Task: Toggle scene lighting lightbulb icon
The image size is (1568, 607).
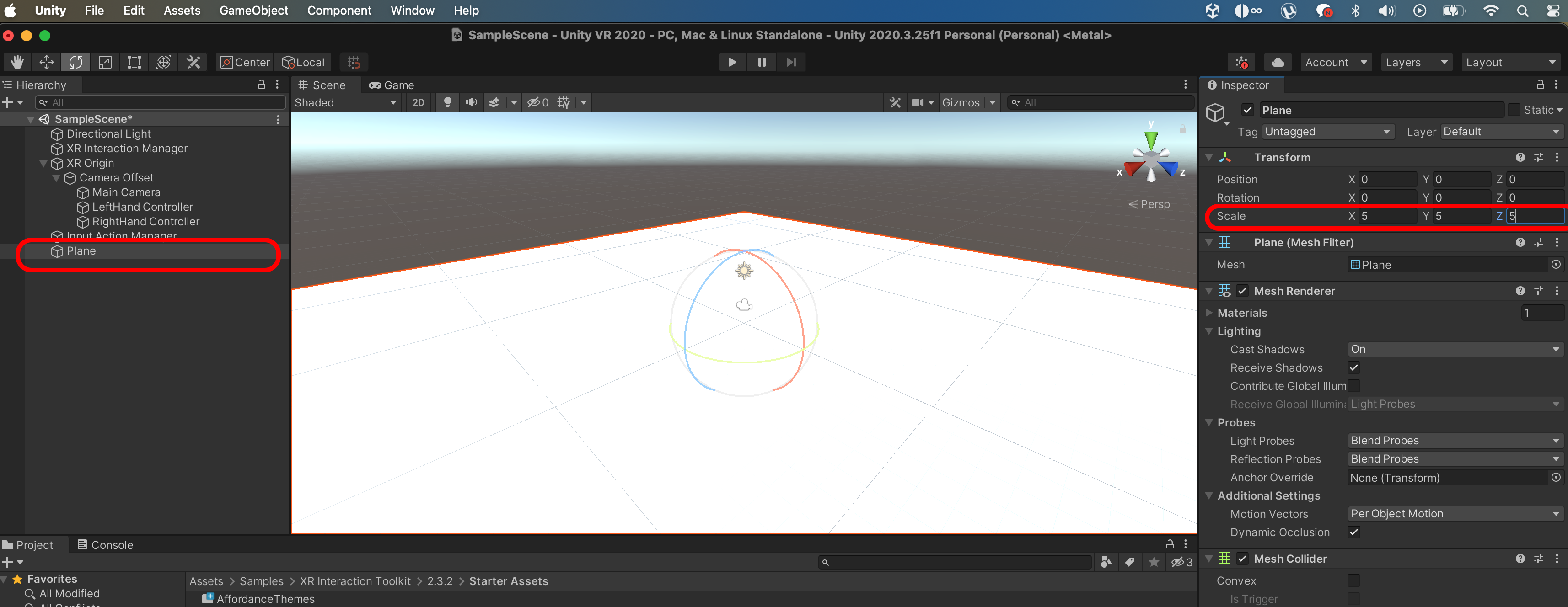Action: pyautogui.click(x=447, y=102)
